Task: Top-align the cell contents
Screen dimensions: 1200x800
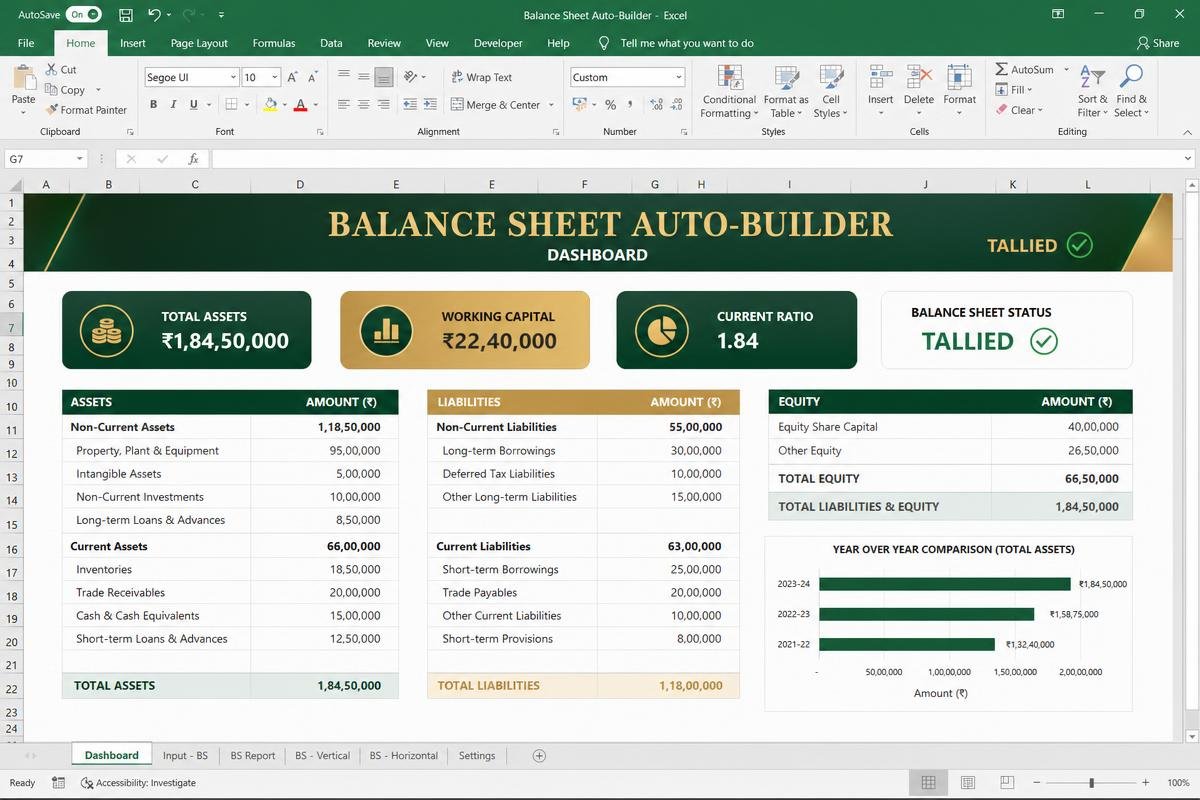Action: coord(343,77)
